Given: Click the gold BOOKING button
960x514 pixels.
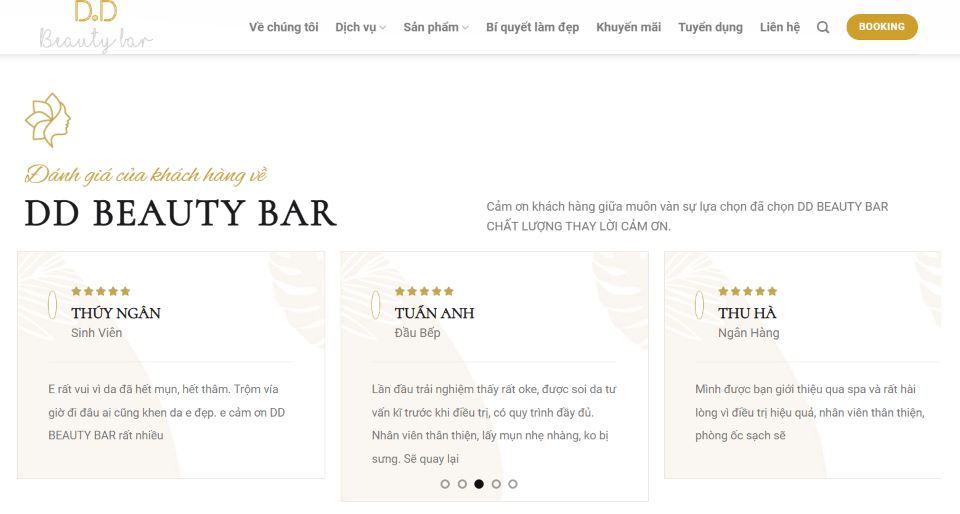Looking at the screenshot, I should pos(882,27).
